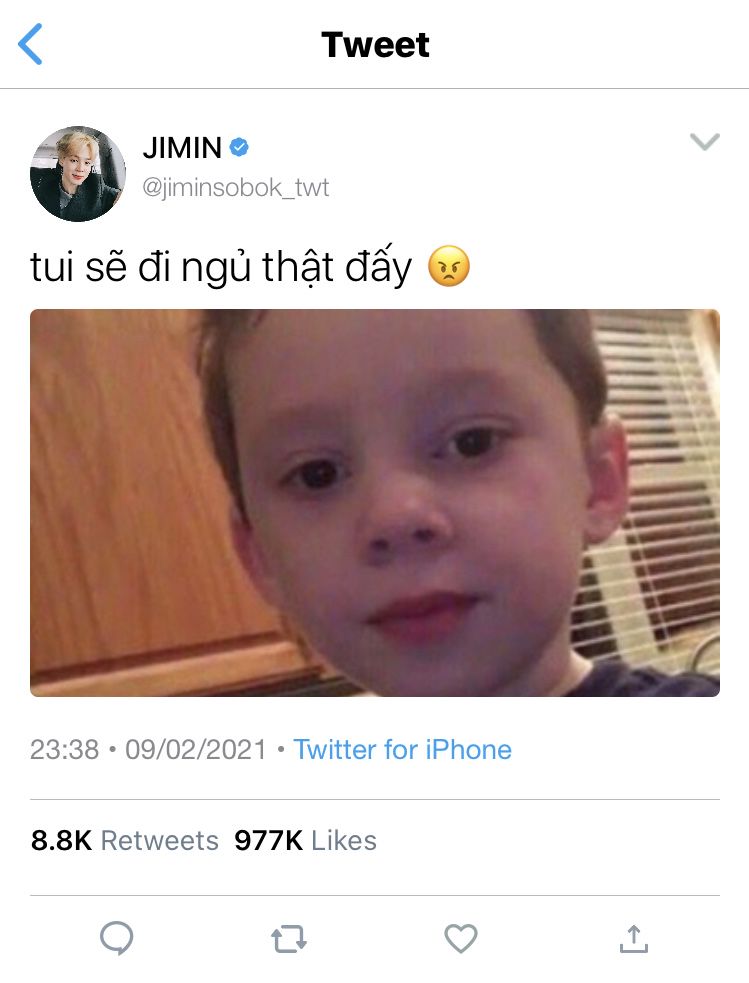Tap the retweet arrows icon
749x983 pixels.
point(288,939)
